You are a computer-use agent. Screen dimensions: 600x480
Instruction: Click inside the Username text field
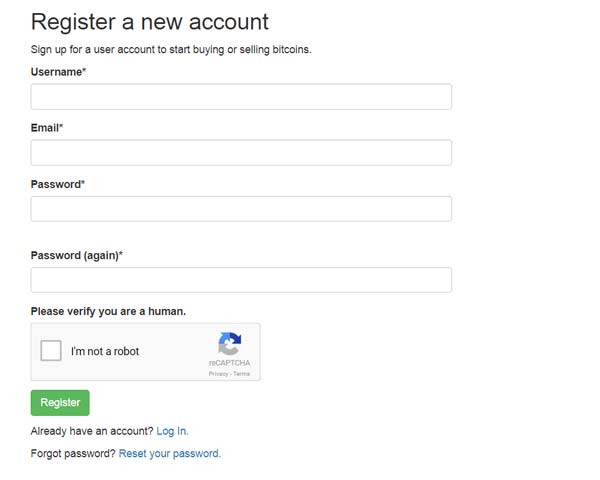241,97
